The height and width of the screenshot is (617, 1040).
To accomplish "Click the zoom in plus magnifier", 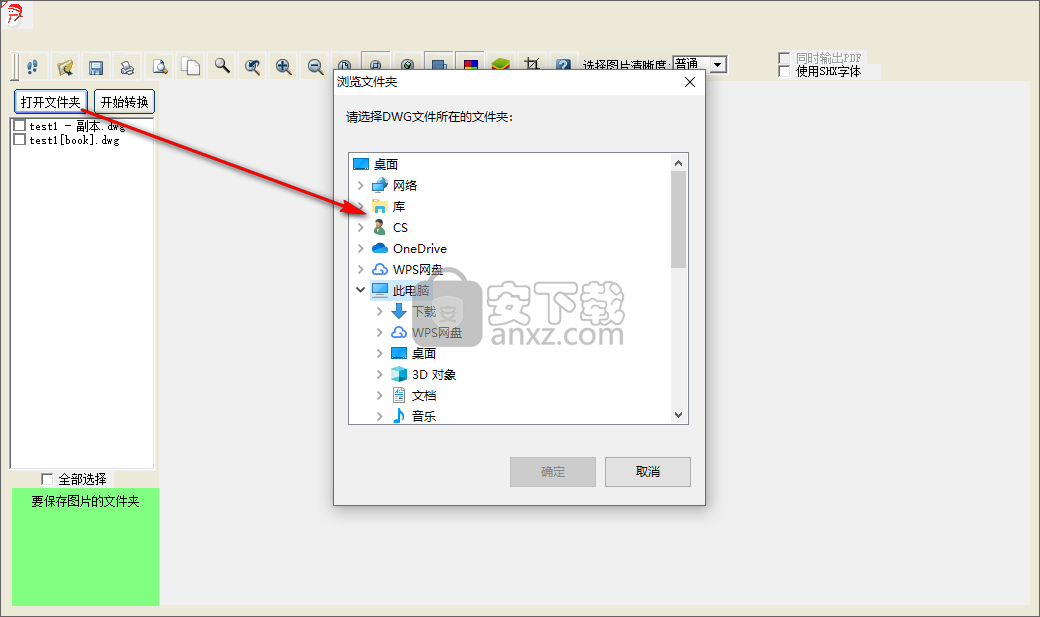I will (284, 66).
